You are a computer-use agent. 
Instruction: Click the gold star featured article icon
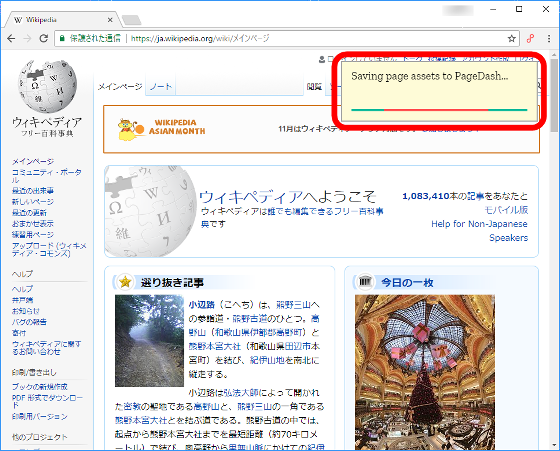[x=125, y=282]
